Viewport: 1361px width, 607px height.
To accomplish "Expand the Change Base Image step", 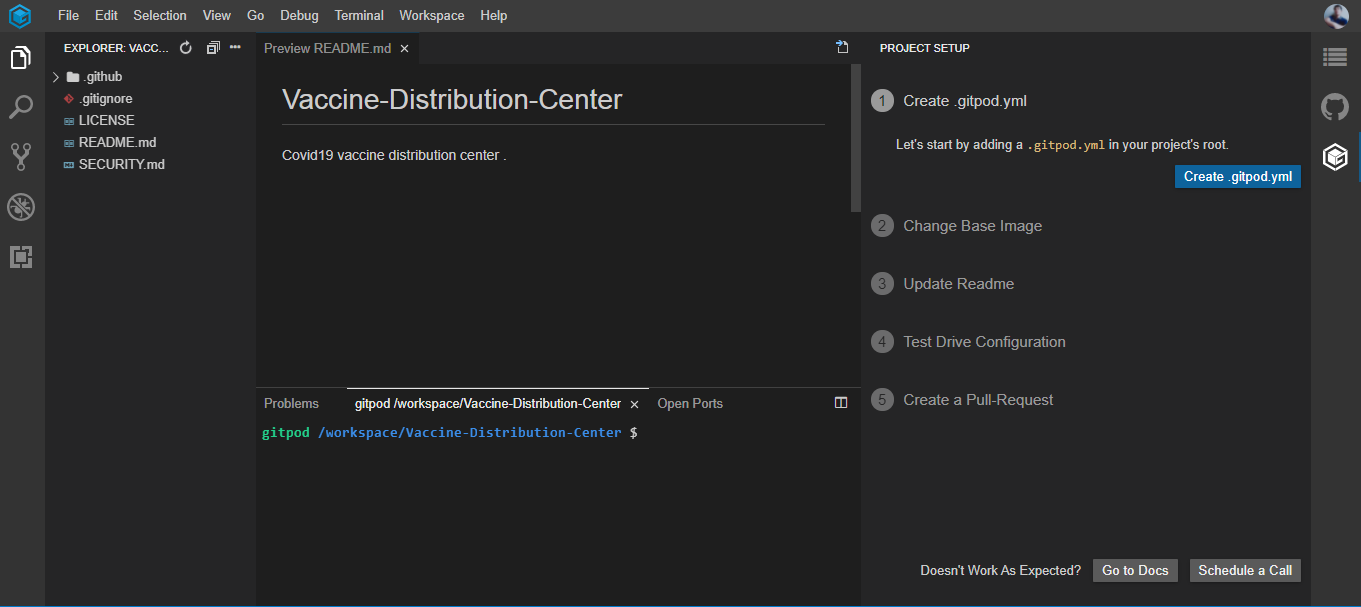I will [x=972, y=226].
